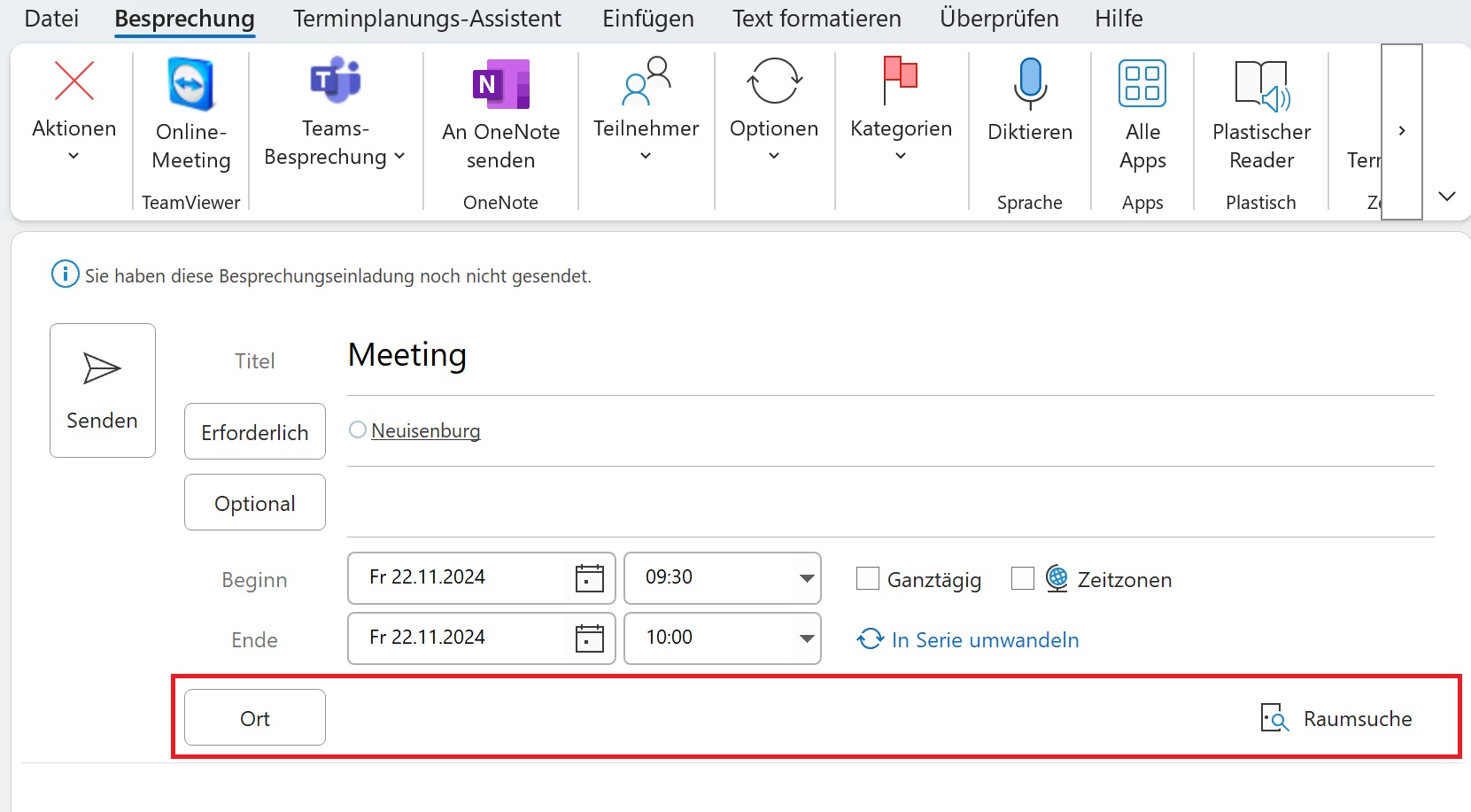Image resolution: width=1471 pixels, height=812 pixels.
Task: Collapse the ribbon with the chevron
Action: 1446,196
